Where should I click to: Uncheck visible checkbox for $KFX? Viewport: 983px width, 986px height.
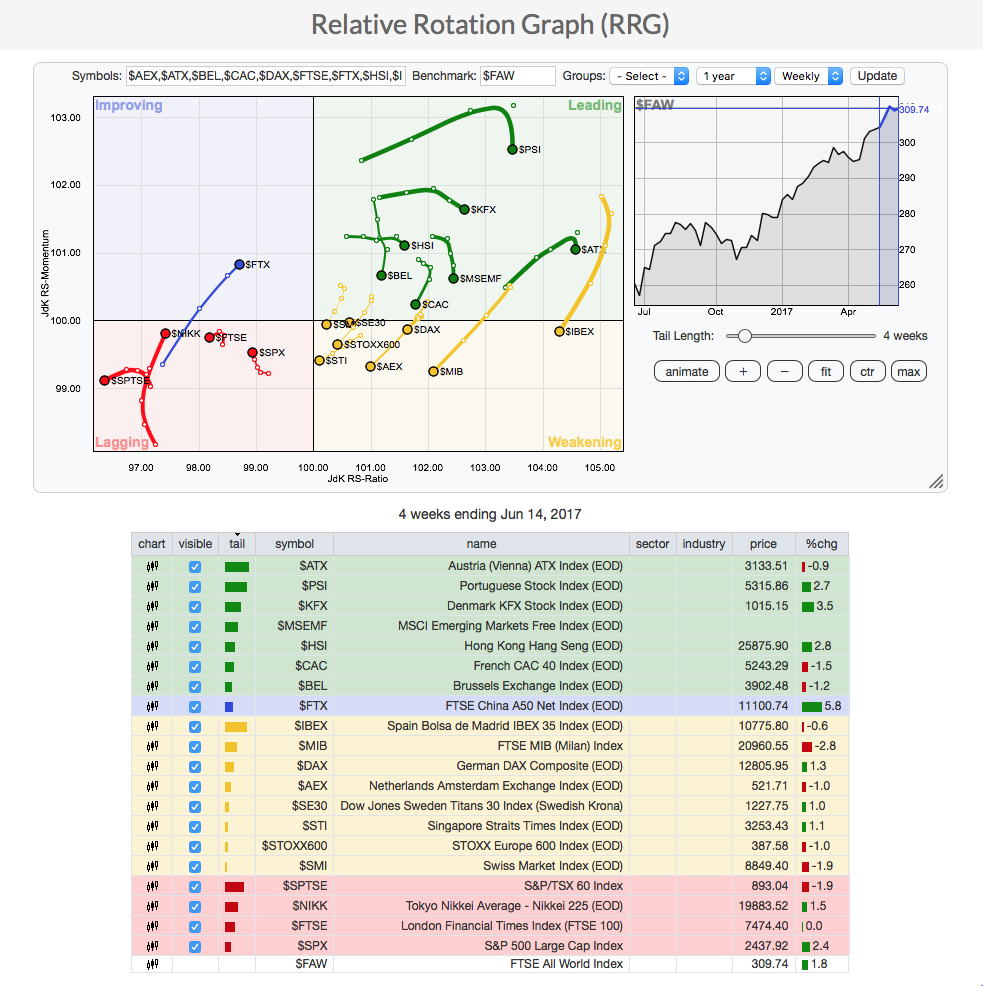195,606
